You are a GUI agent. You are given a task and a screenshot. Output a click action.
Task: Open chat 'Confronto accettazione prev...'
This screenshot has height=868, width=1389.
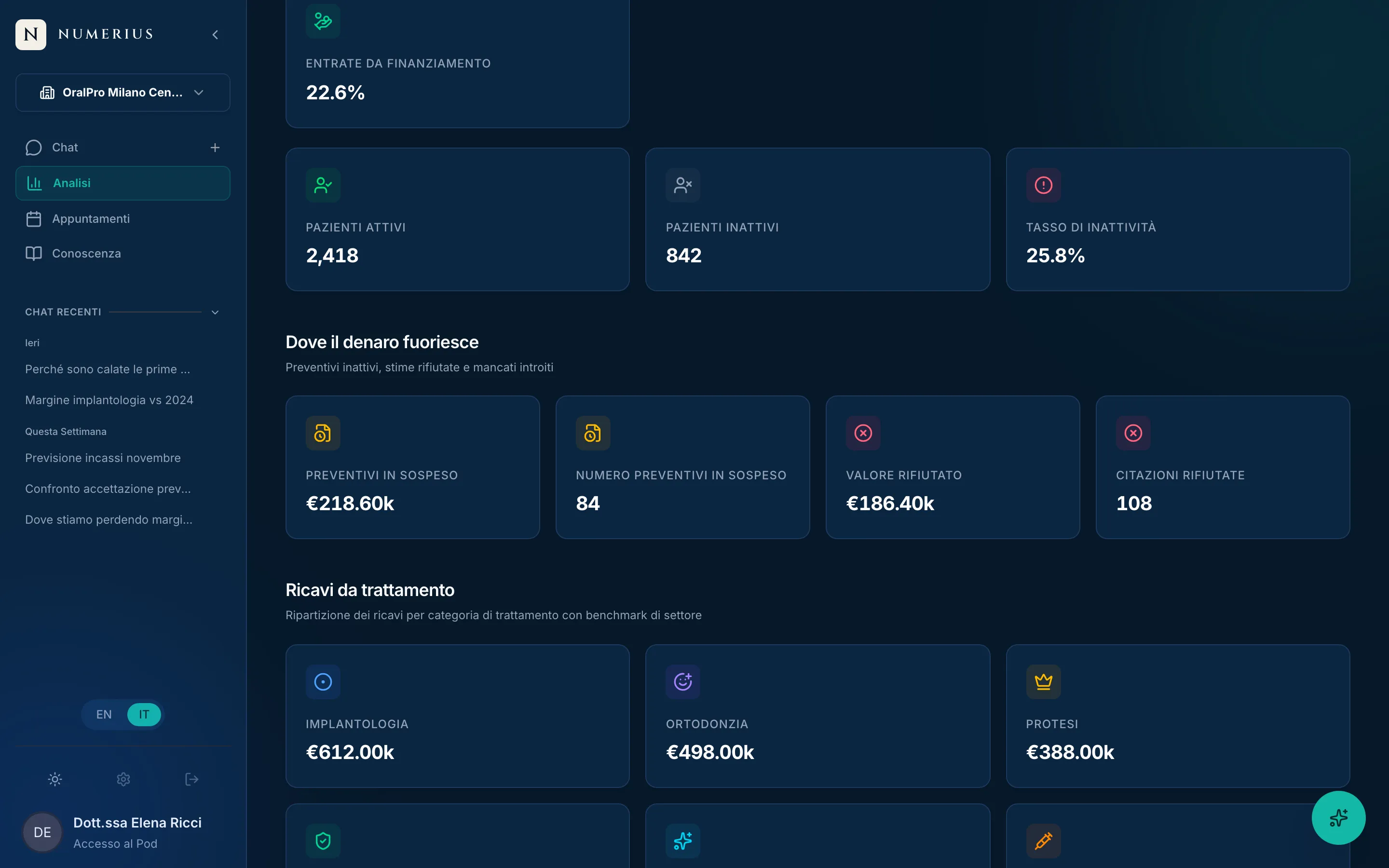click(x=108, y=488)
